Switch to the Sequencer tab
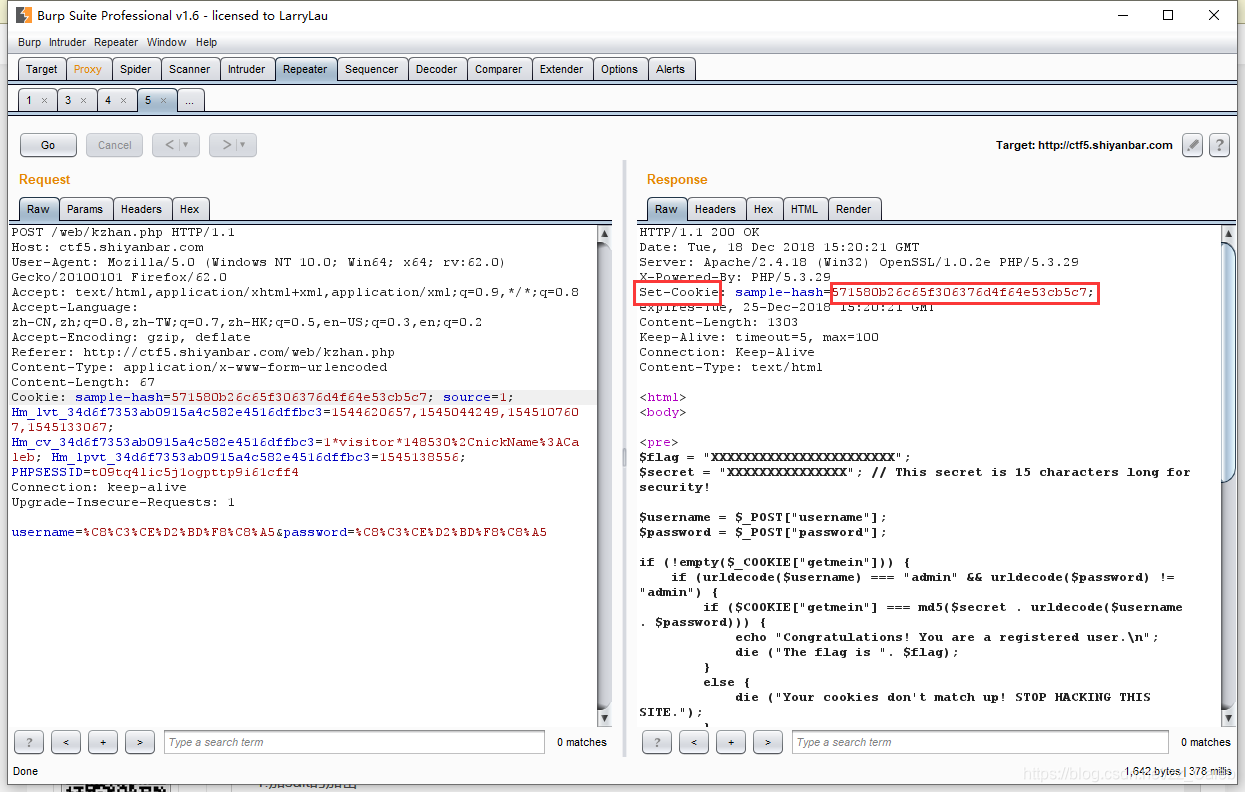Image resolution: width=1245 pixels, height=792 pixels. [x=371, y=69]
